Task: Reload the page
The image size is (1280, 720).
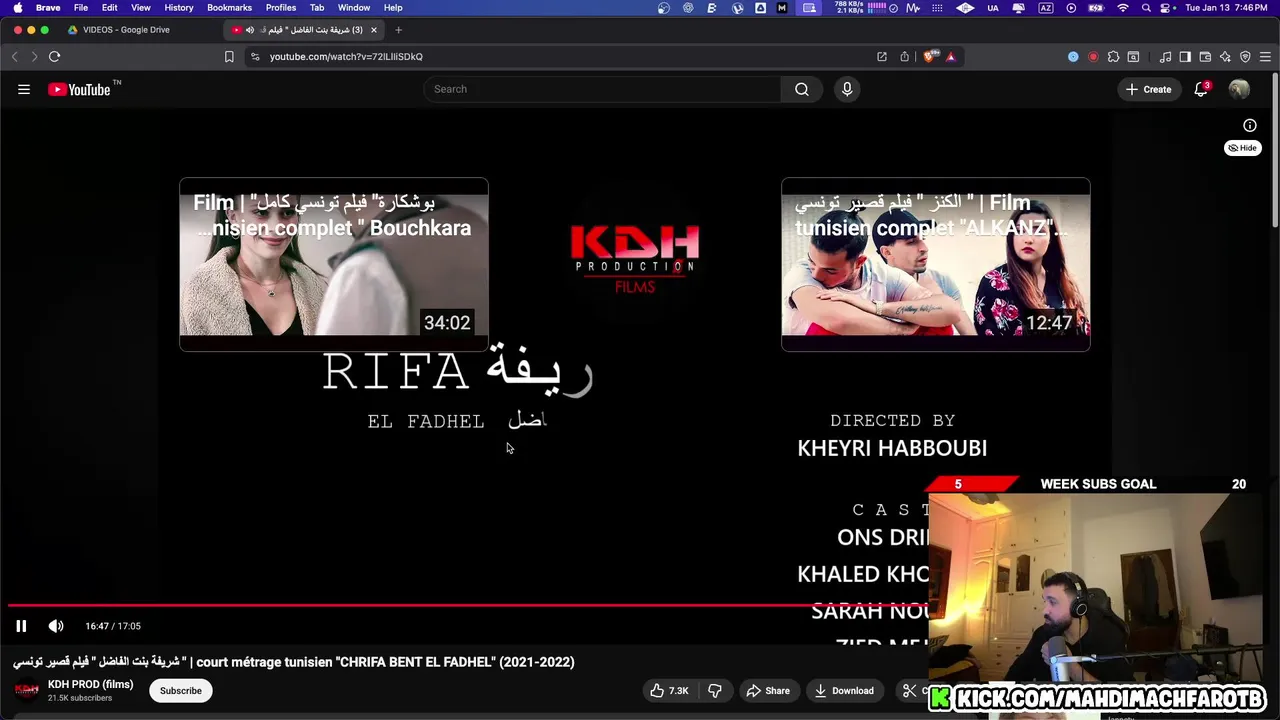Action: click(x=55, y=57)
